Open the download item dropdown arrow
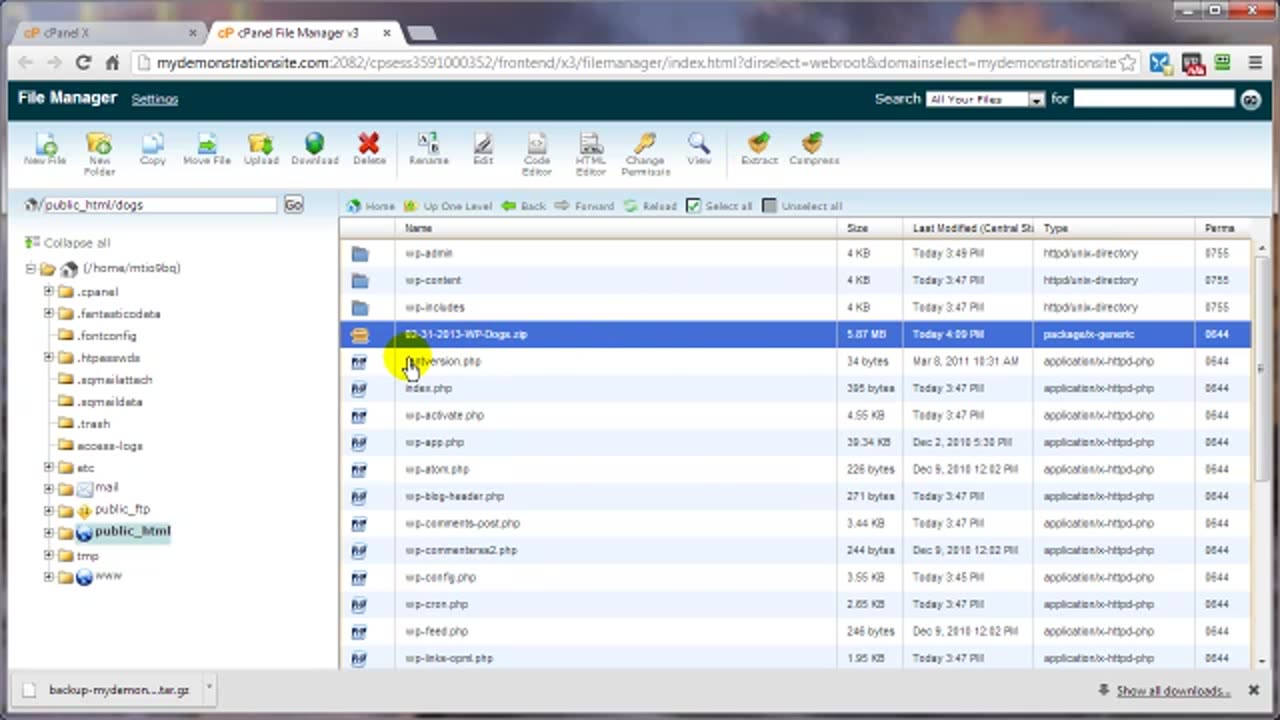This screenshot has height=720, width=1280. click(x=209, y=689)
